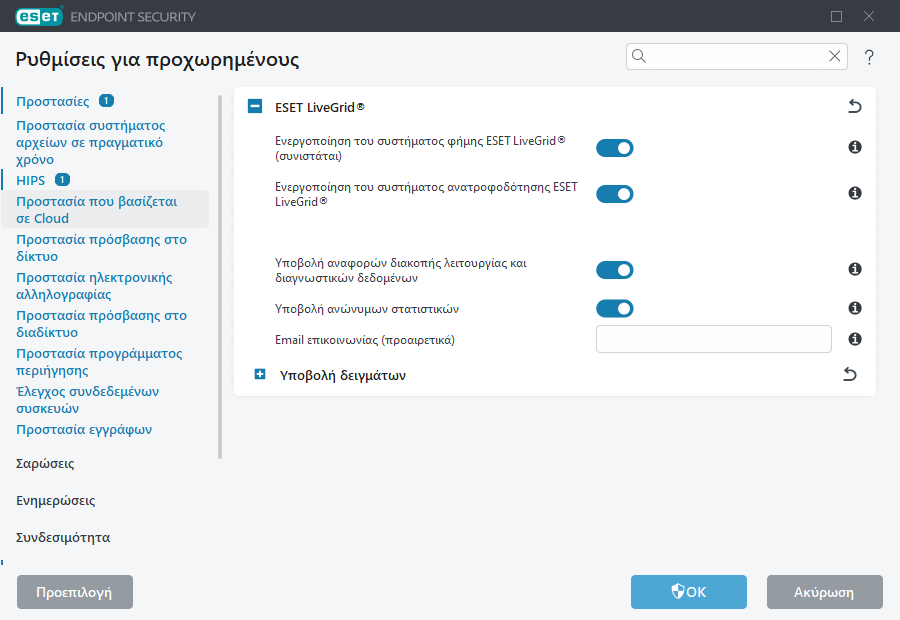The image size is (900, 620).
Task: Select Προστασία εγγράφων
Action: coord(84,429)
